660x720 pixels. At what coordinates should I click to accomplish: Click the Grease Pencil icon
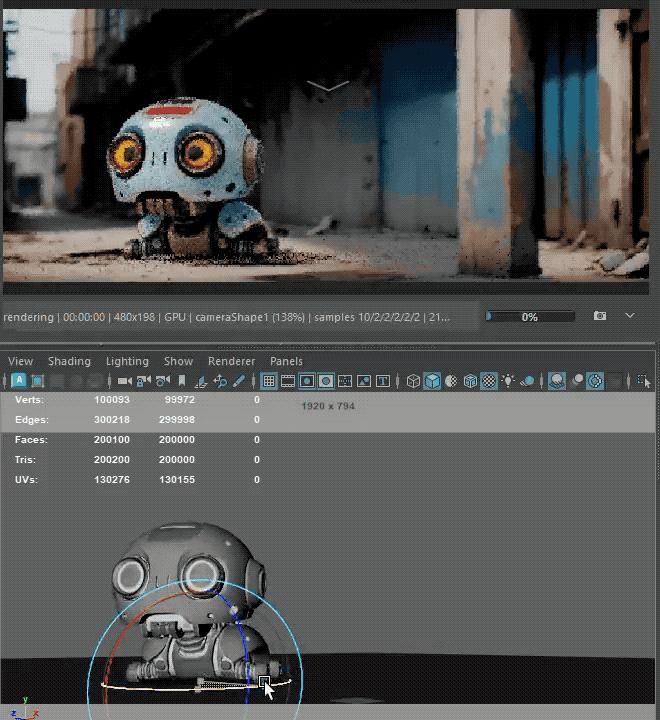(240, 381)
